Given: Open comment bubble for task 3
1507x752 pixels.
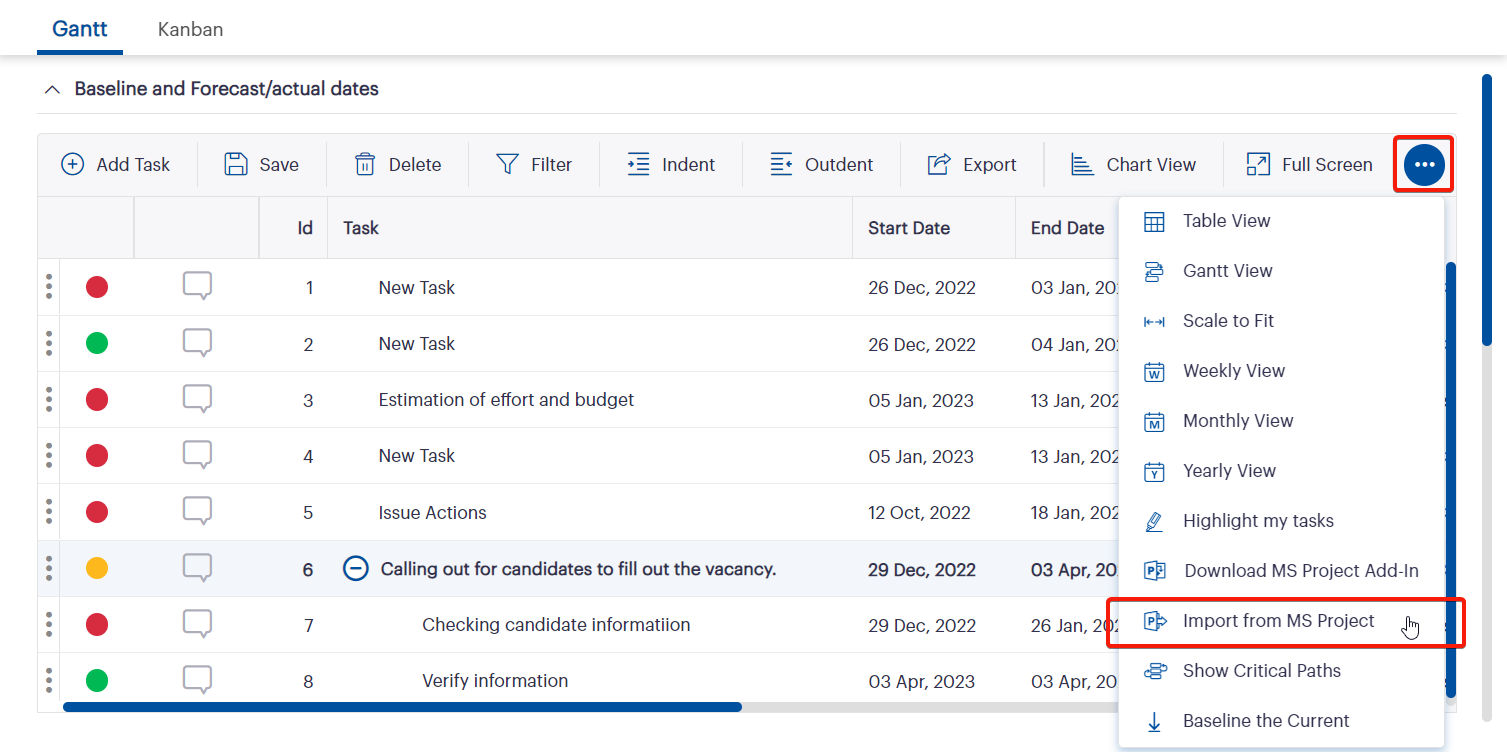Looking at the screenshot, I should click(x=197, y=400).
